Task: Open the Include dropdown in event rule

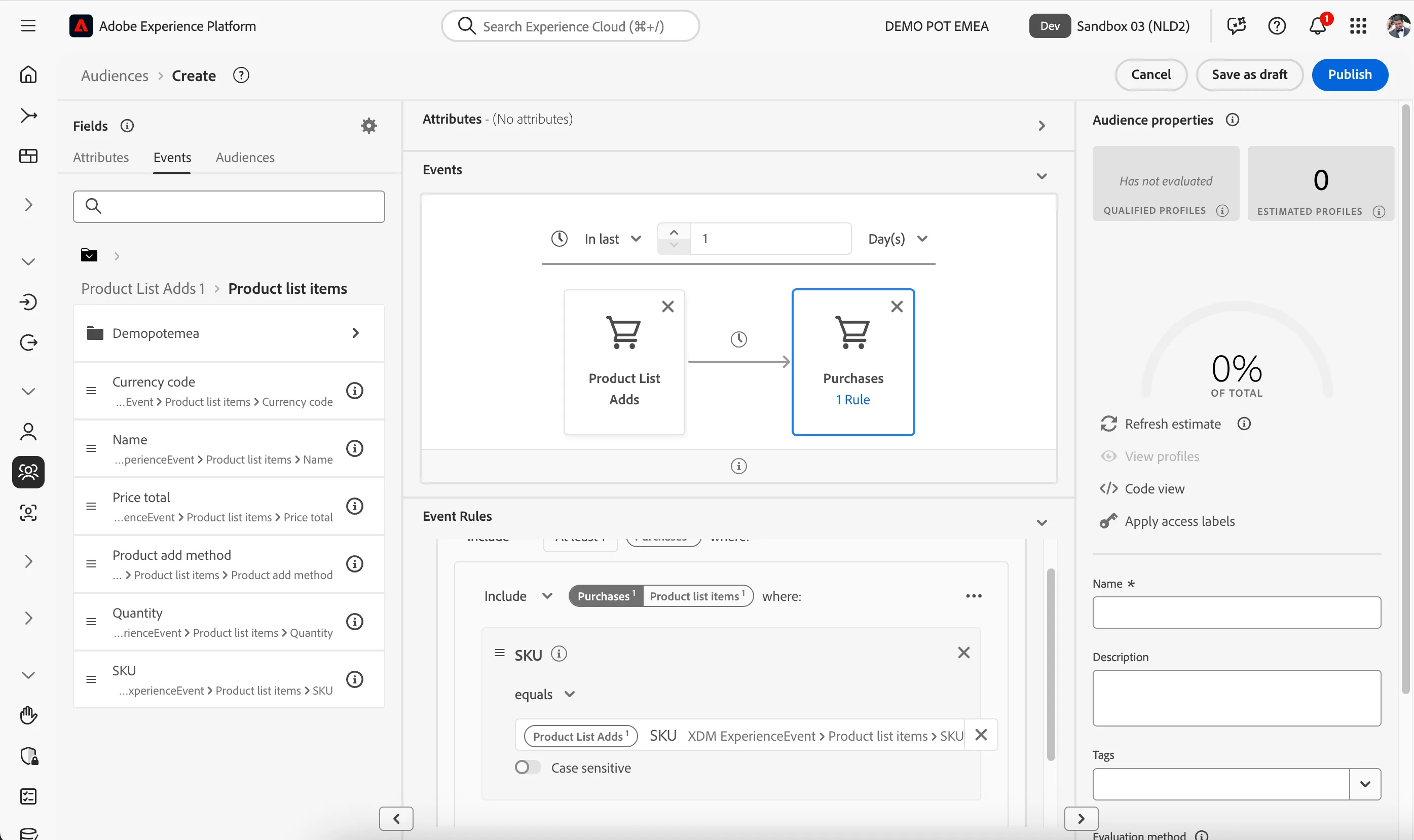Action: click(518, 596)
